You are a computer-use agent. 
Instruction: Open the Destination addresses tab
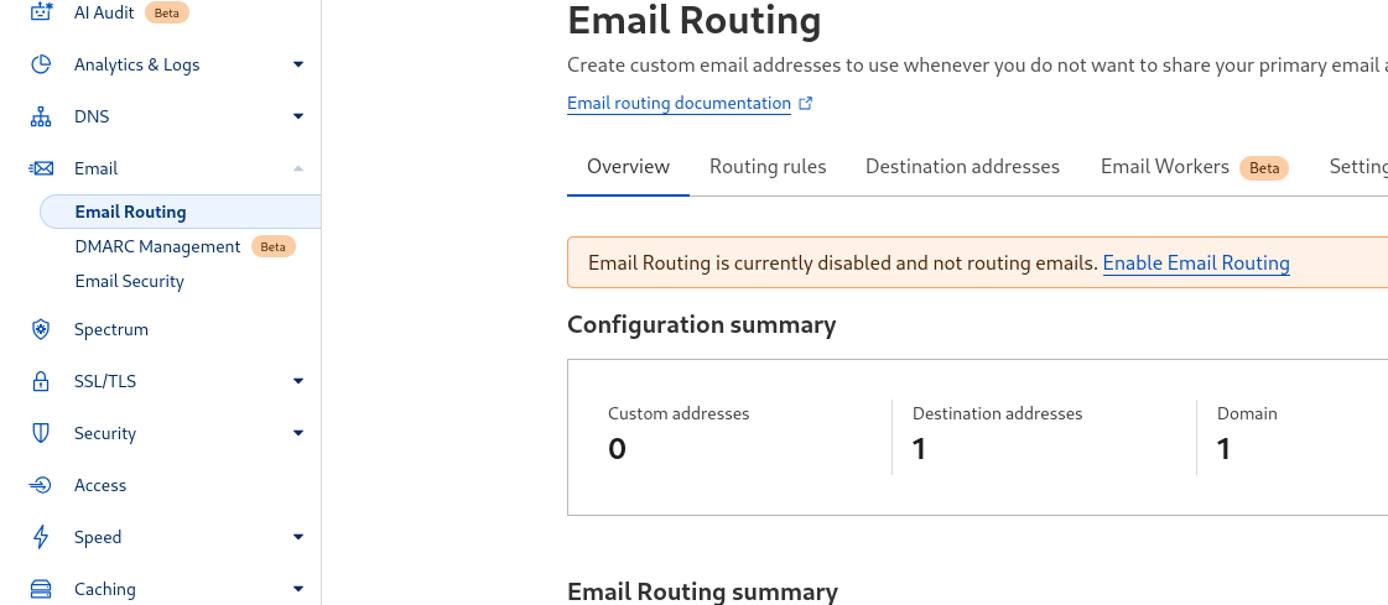click(x=962, y=166)
